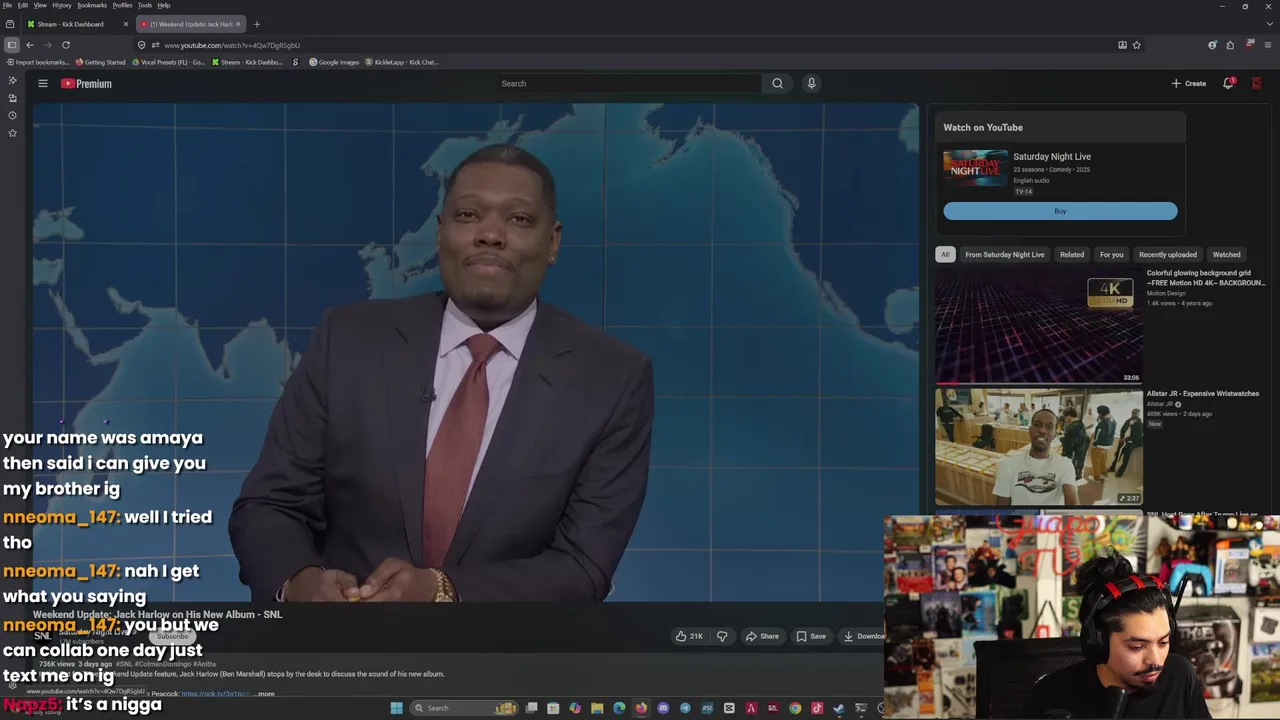
Task: Select Recently uploaded filter chip
Action: pos(1168,254)
